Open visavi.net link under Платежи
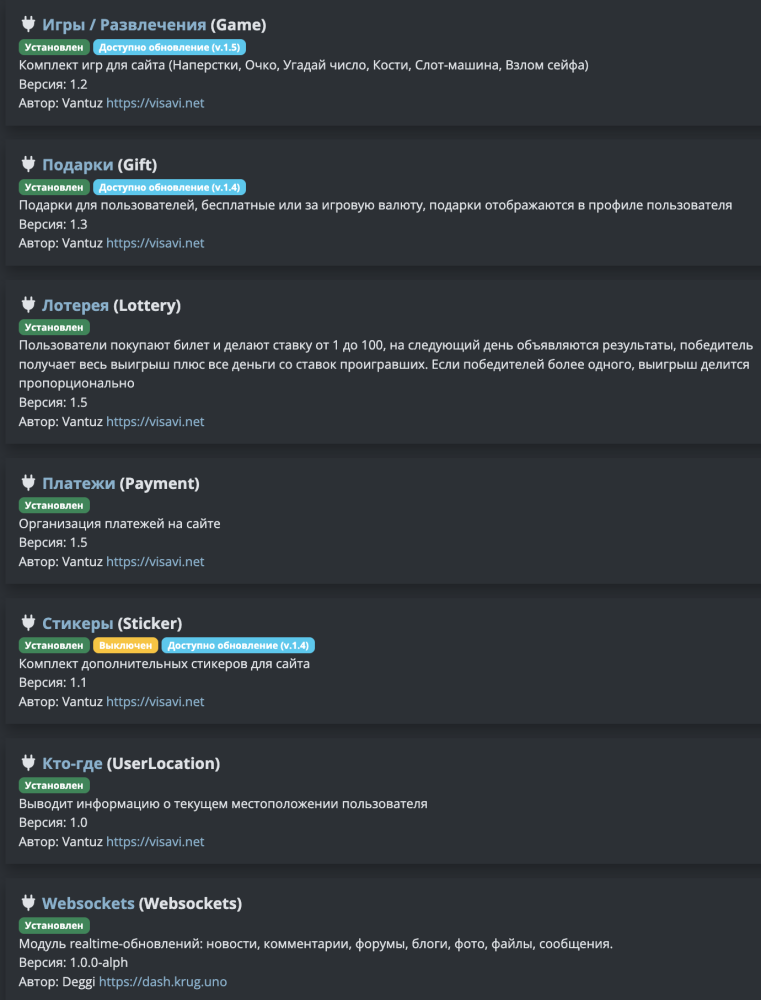 pos(155,562)
